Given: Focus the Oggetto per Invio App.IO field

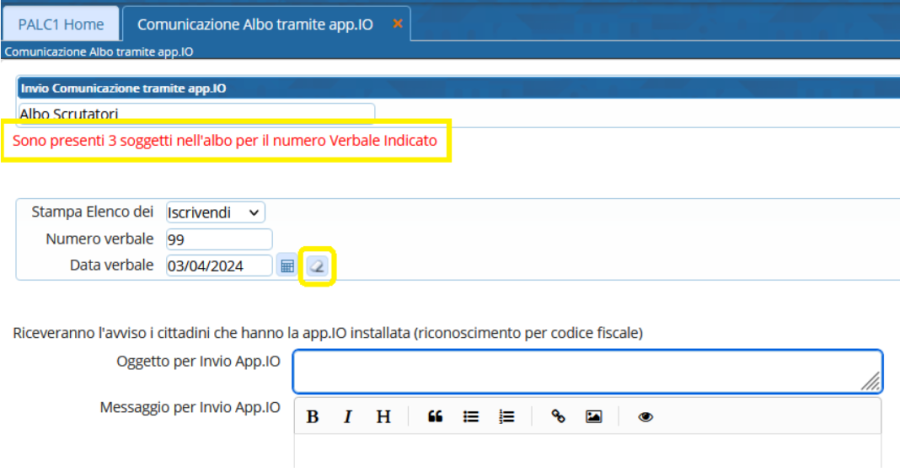Looking at the screenshot, I should tap(588, 372).
